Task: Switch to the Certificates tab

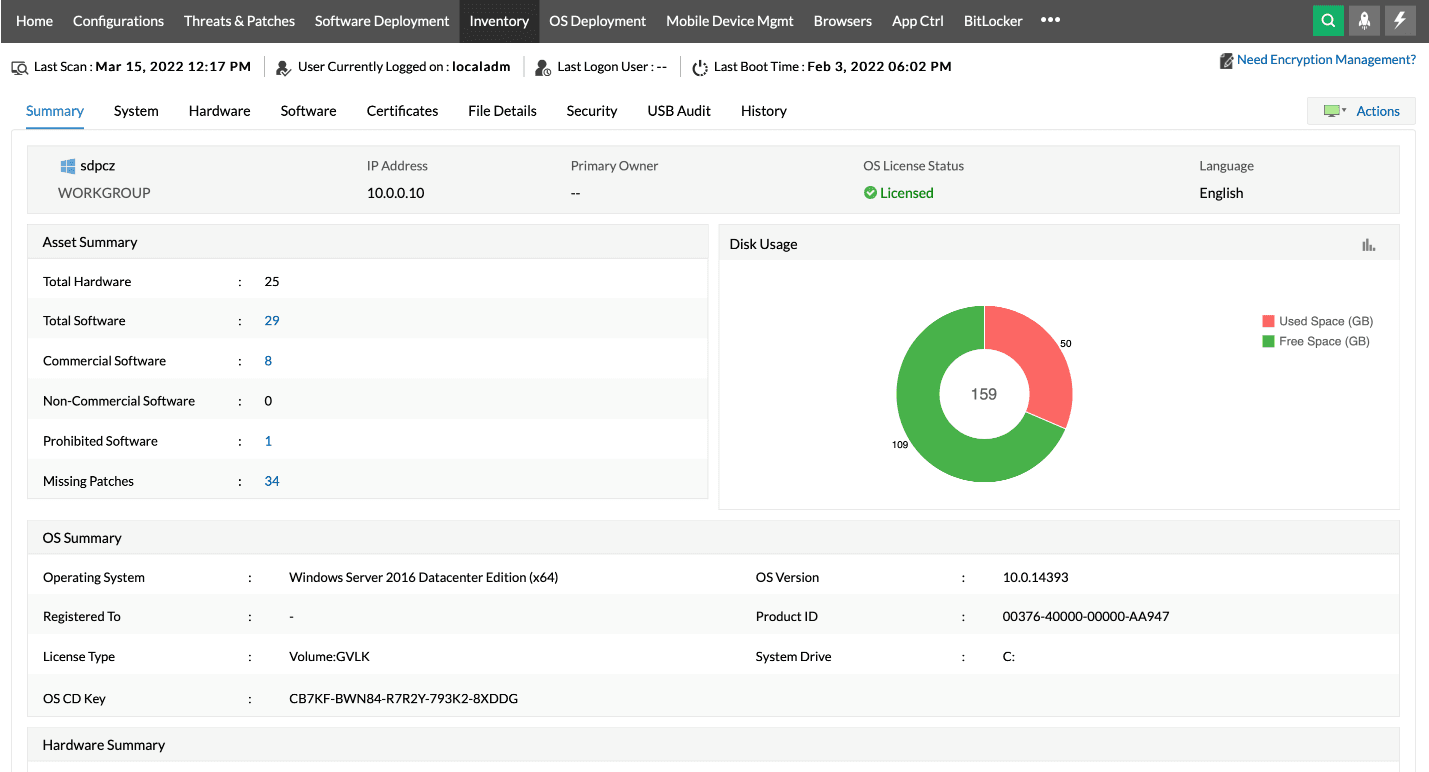Action: (x=402, y=111)
